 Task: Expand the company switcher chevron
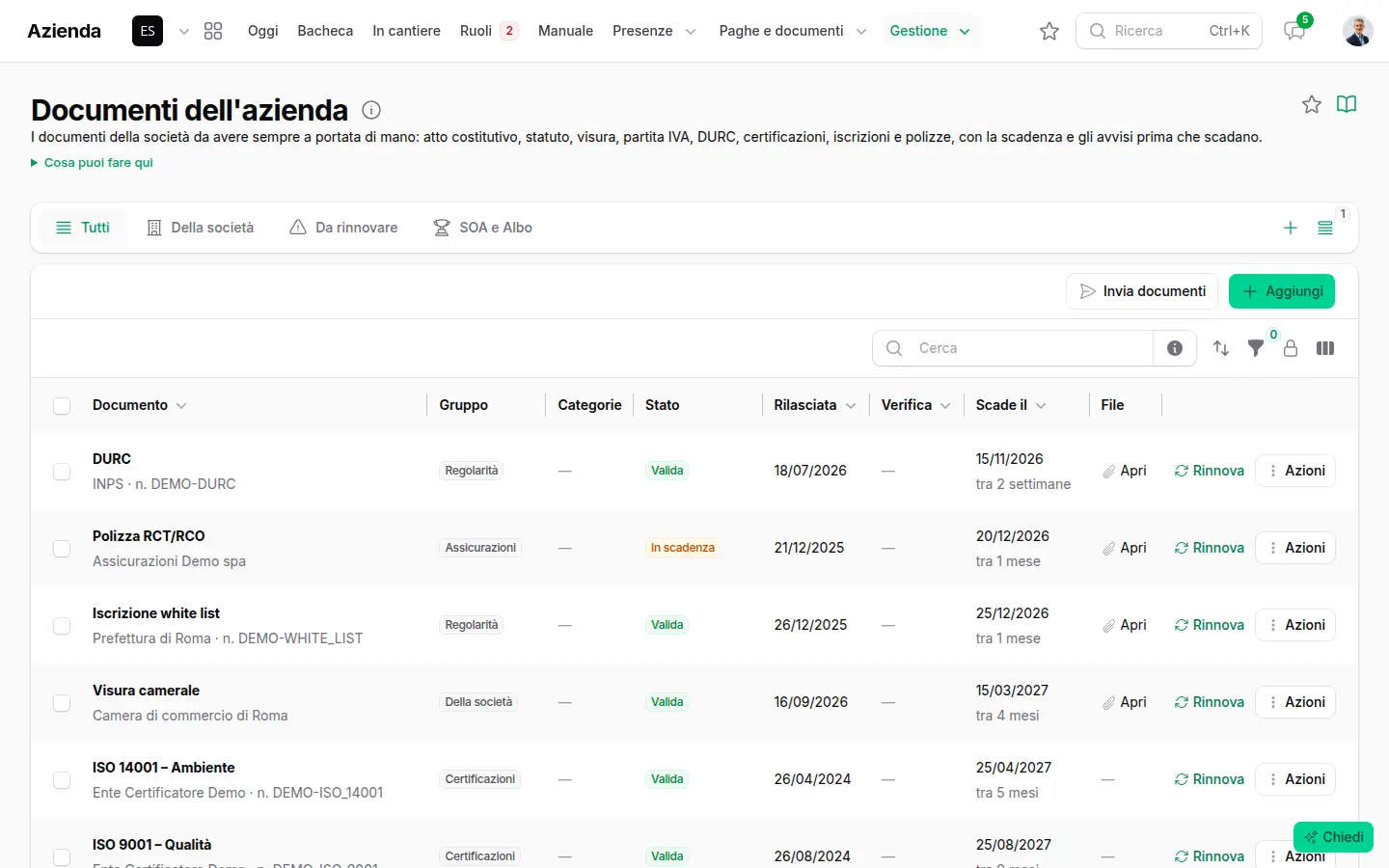click(184, 31)
